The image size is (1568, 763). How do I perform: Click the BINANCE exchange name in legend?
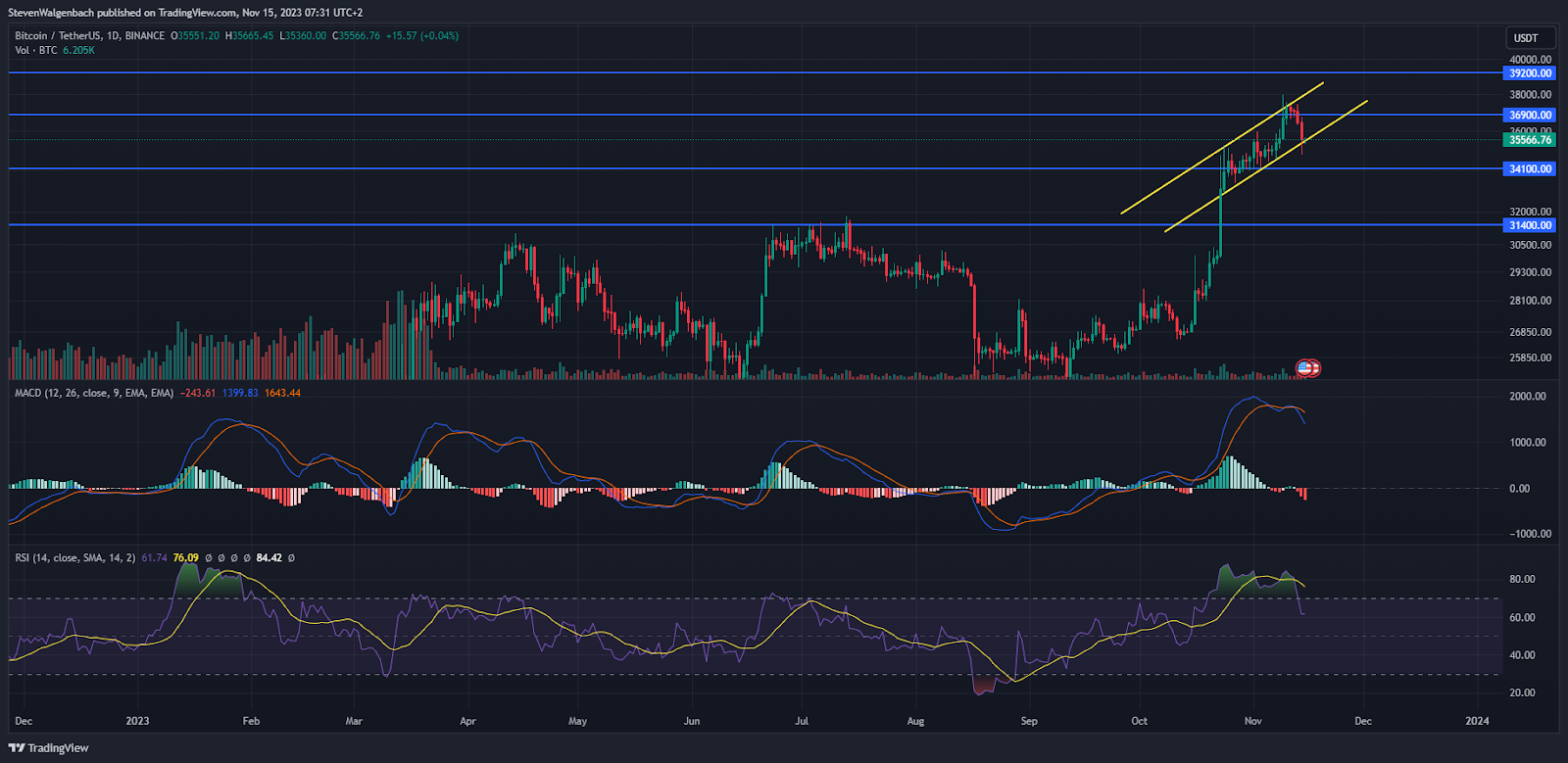[x=145, y=36]
